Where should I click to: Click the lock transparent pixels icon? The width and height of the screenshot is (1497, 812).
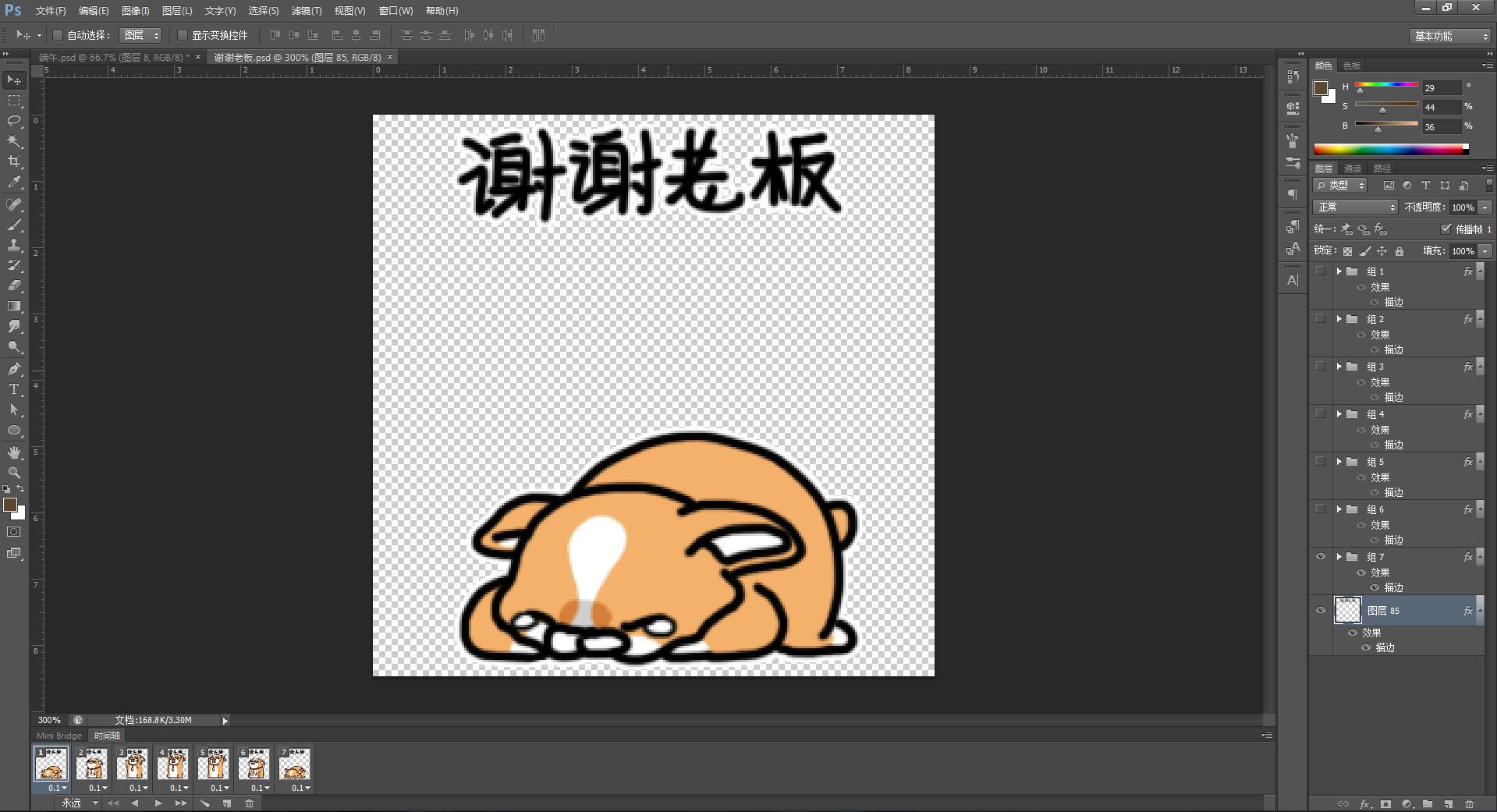(1347, 251)
